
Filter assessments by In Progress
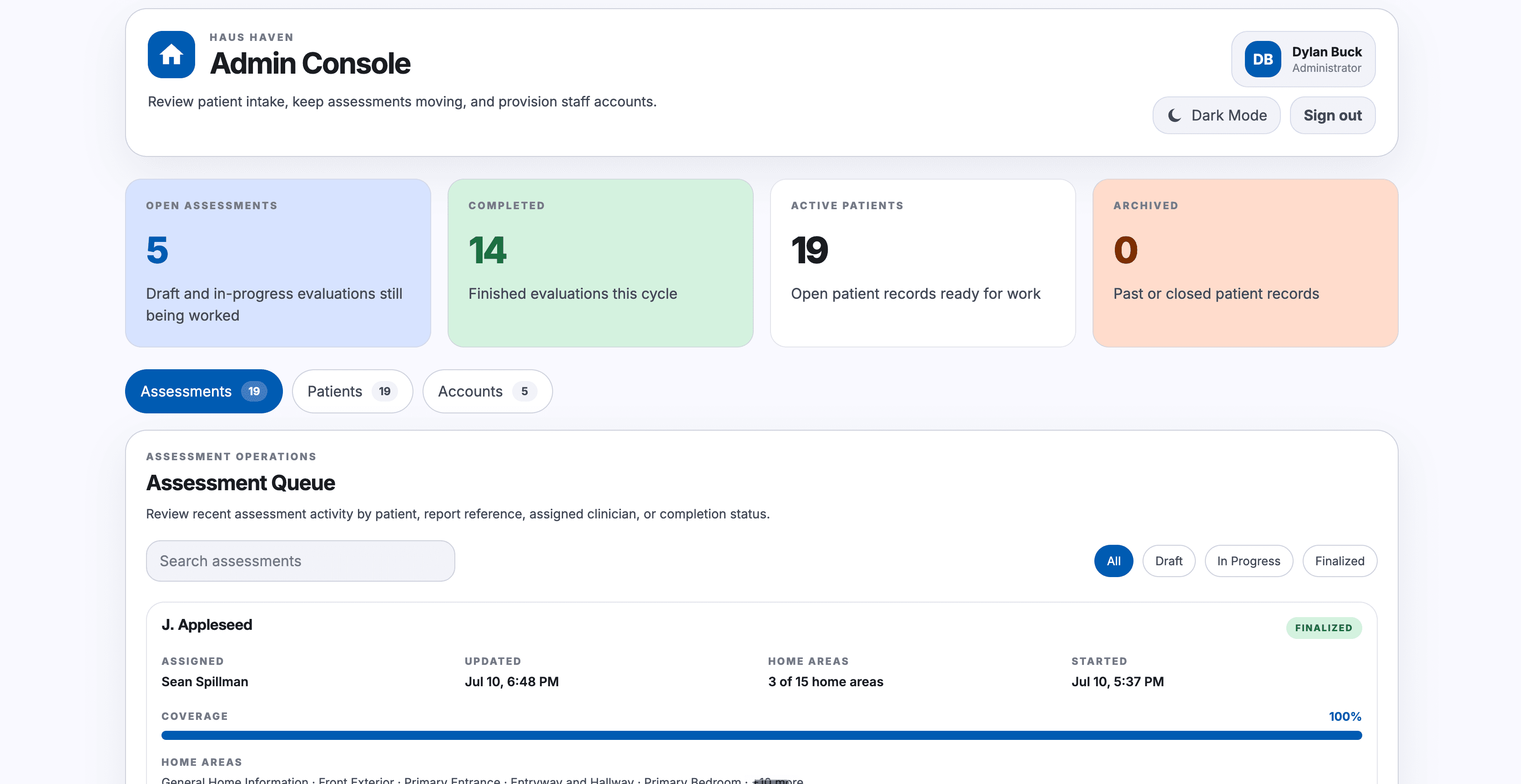click(x=1249, y=561)
